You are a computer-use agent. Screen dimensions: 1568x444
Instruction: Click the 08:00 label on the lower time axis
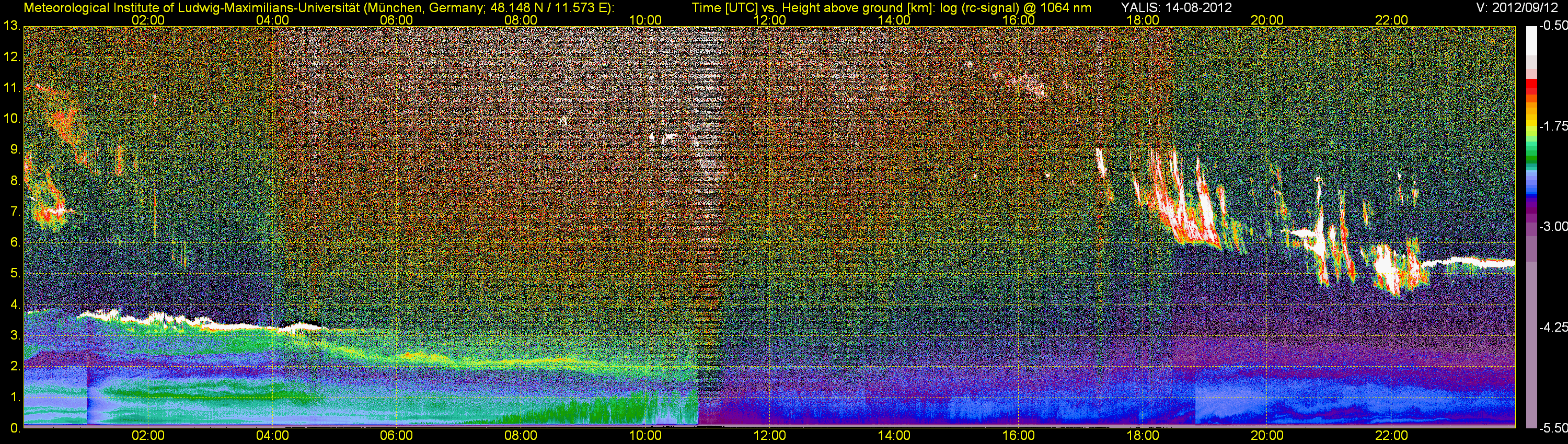coord(521,436)
